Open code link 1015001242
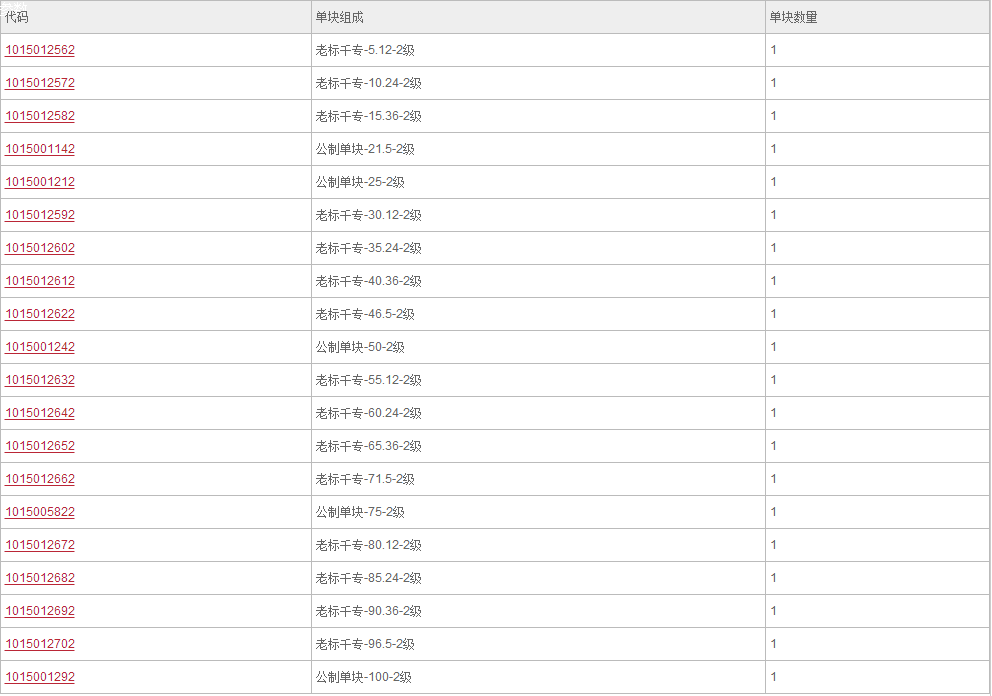The width and height of the screenshot is (992, 696). tap(40, 347)
